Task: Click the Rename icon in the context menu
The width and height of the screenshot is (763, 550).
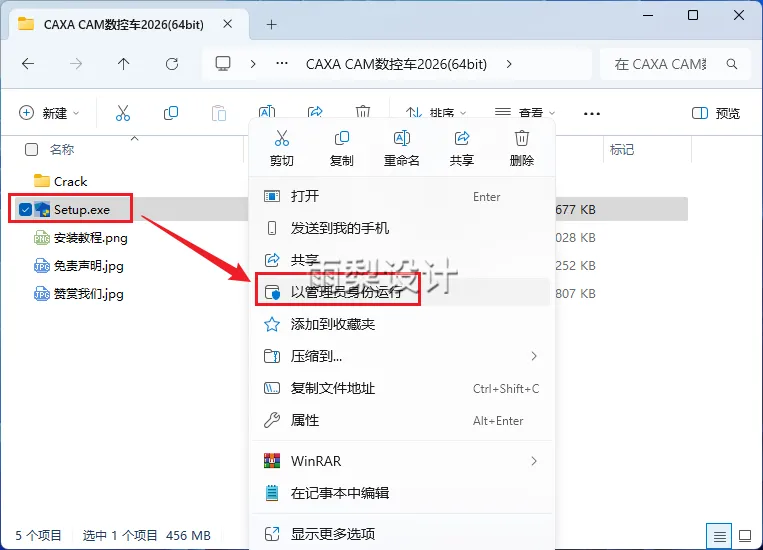Action: pos(401,139)
